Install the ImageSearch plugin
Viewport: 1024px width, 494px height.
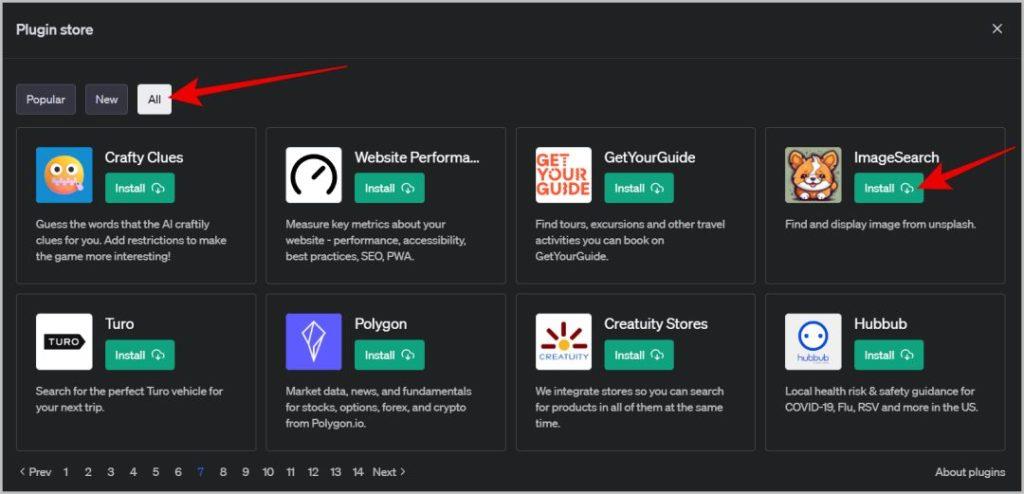click(x=889, y=188)
